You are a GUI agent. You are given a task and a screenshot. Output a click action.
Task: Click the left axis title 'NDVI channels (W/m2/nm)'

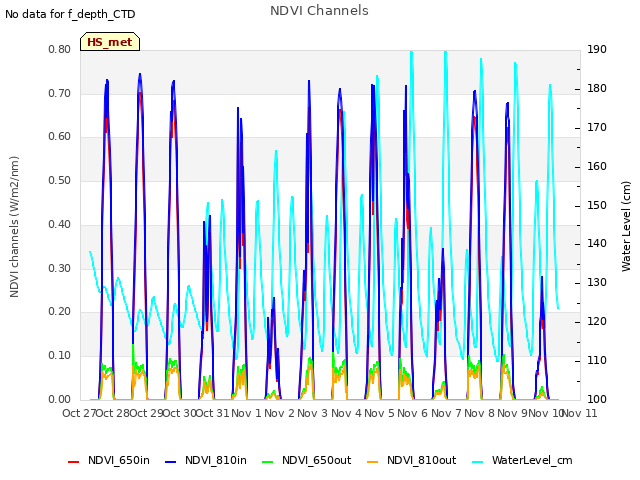pos(14,227)
